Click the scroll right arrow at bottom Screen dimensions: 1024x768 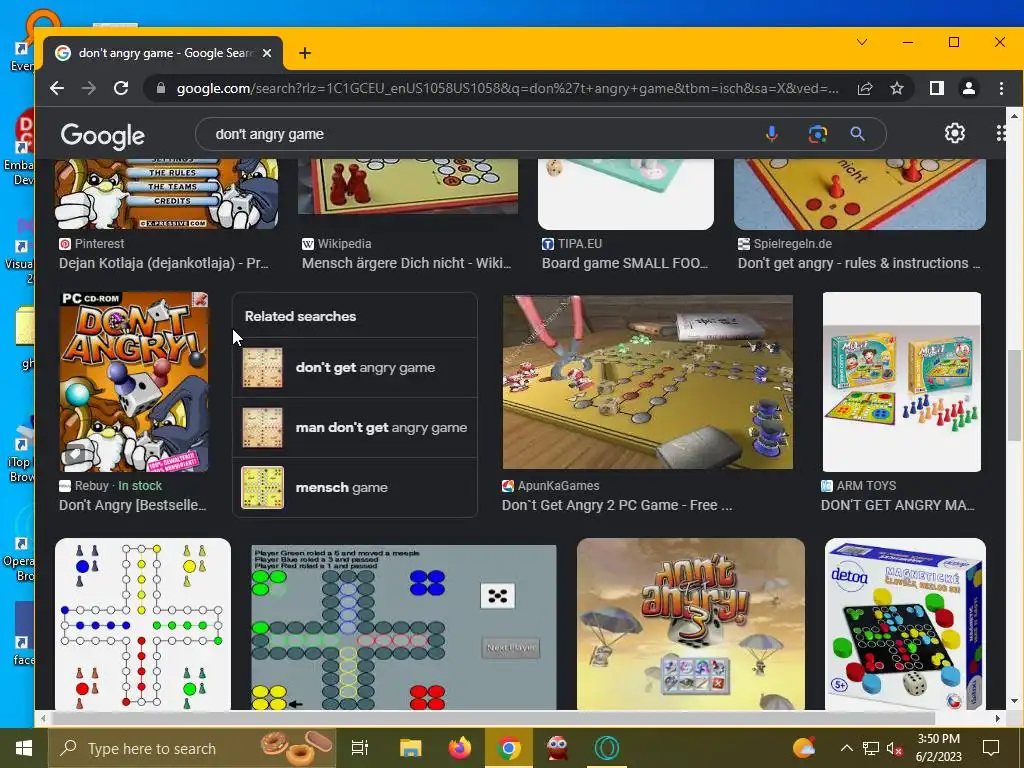[x=998, y=718]
